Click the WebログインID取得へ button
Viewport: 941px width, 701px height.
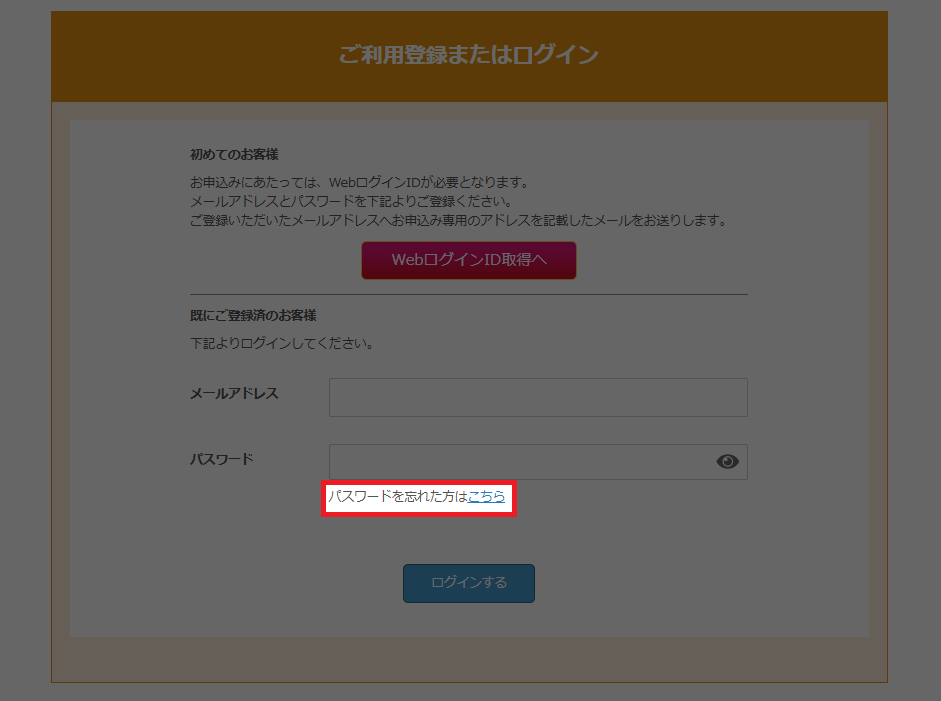click(468, 260)
